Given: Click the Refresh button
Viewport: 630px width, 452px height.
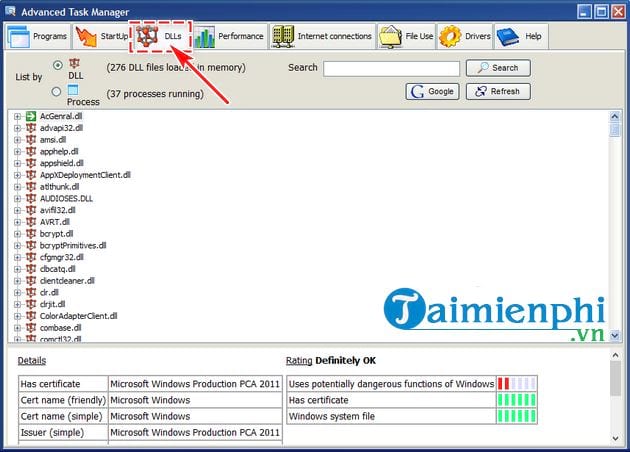Looking at the screenshot, I should [x=498, y=92].
